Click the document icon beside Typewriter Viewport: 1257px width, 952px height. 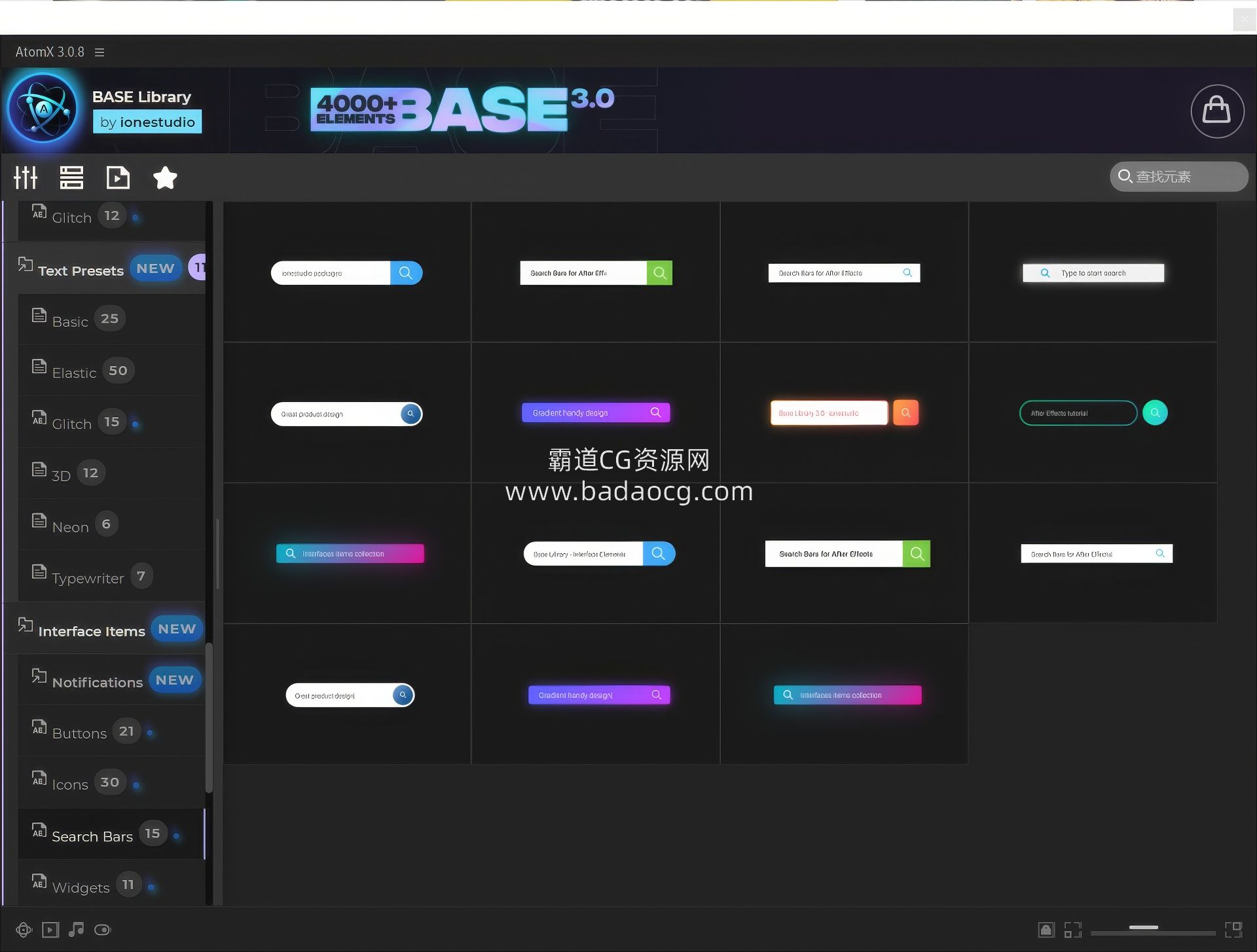[39, 572]
